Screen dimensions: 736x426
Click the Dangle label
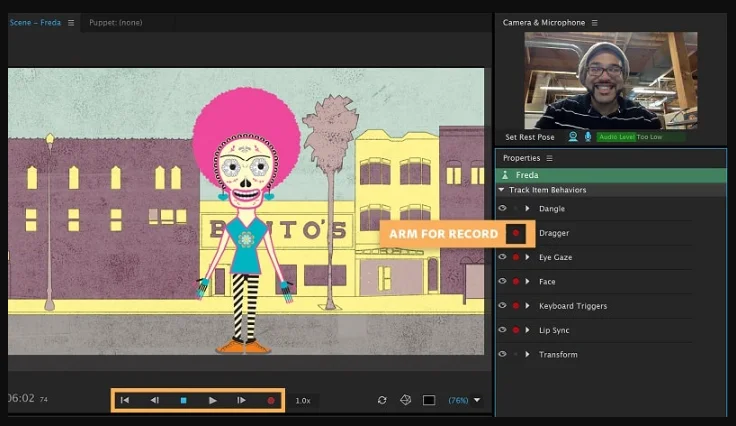point(552,209)
